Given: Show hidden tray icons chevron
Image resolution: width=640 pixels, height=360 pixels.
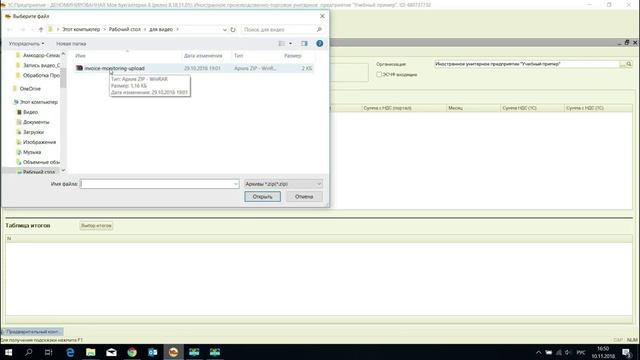Looking at the screenshot, I should coord(538,353).
